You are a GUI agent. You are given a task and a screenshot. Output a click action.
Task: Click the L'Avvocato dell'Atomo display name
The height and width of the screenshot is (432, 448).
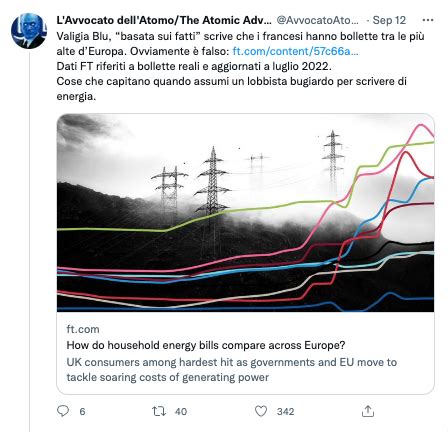click(x=164, y=20)
